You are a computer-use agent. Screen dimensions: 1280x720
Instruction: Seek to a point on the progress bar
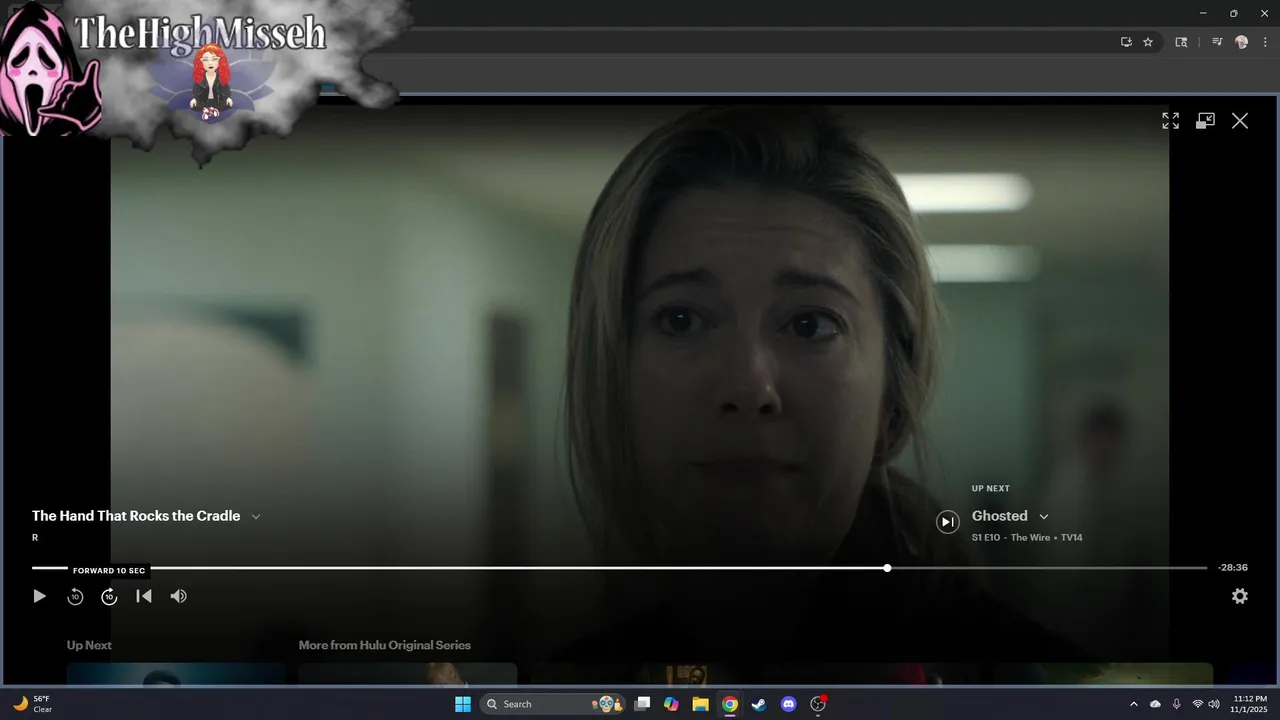tap(620, 568)
